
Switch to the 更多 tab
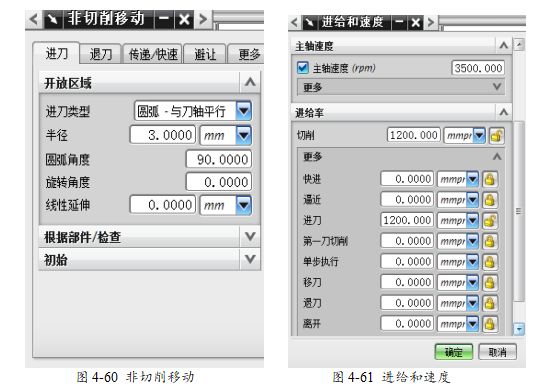pos(247,54)
